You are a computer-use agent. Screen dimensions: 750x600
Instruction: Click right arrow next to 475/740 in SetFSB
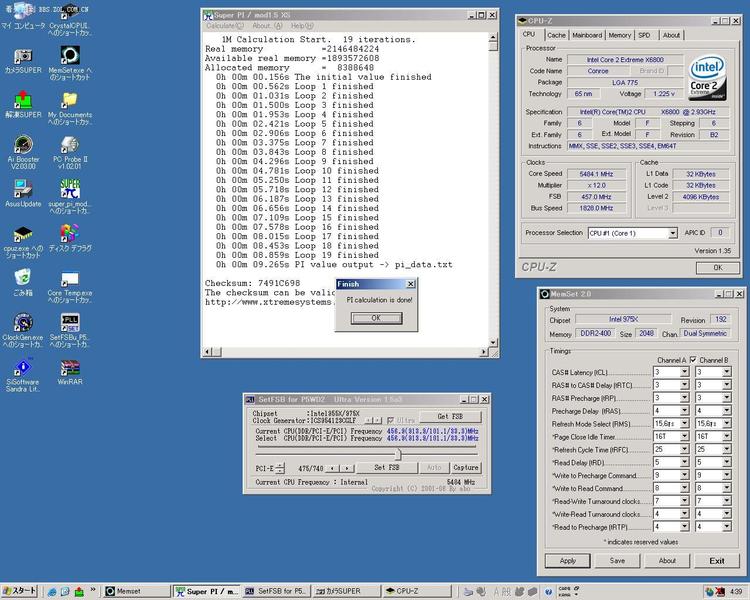coord(348,468)
